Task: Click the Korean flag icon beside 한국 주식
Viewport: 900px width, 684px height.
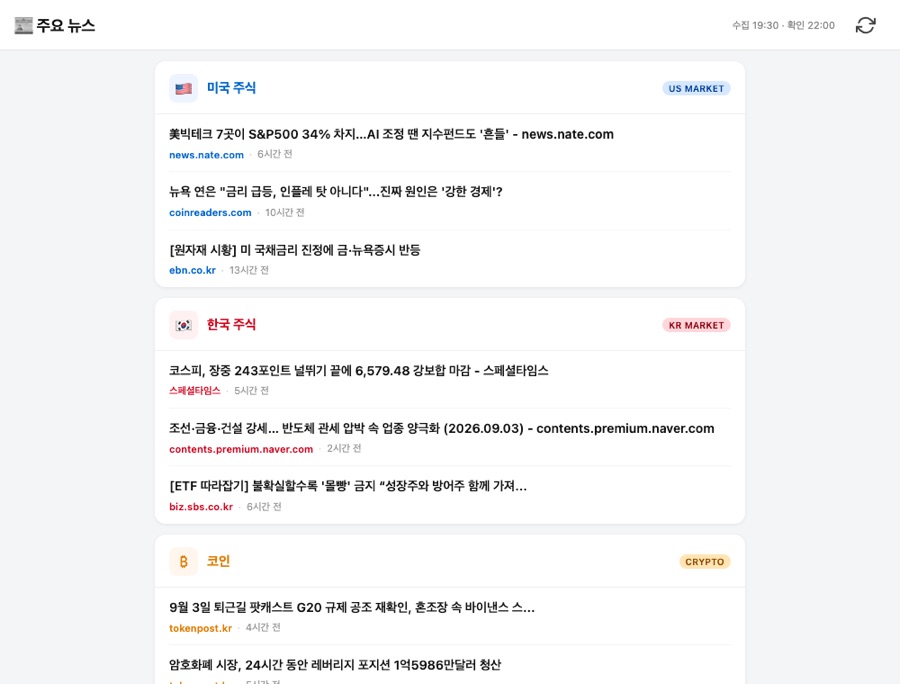Action: pyautogui.click(x=184, y=325)
